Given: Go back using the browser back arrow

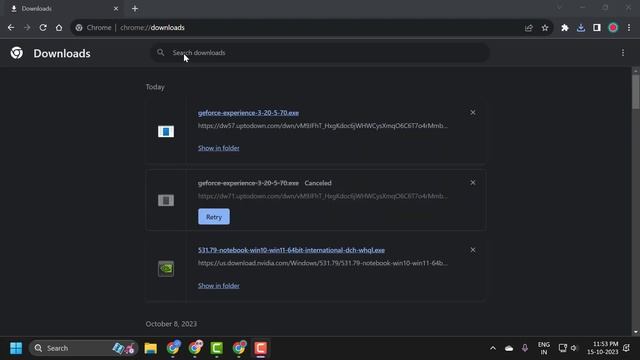Looking at the screenshot, I should click(11, 28).
